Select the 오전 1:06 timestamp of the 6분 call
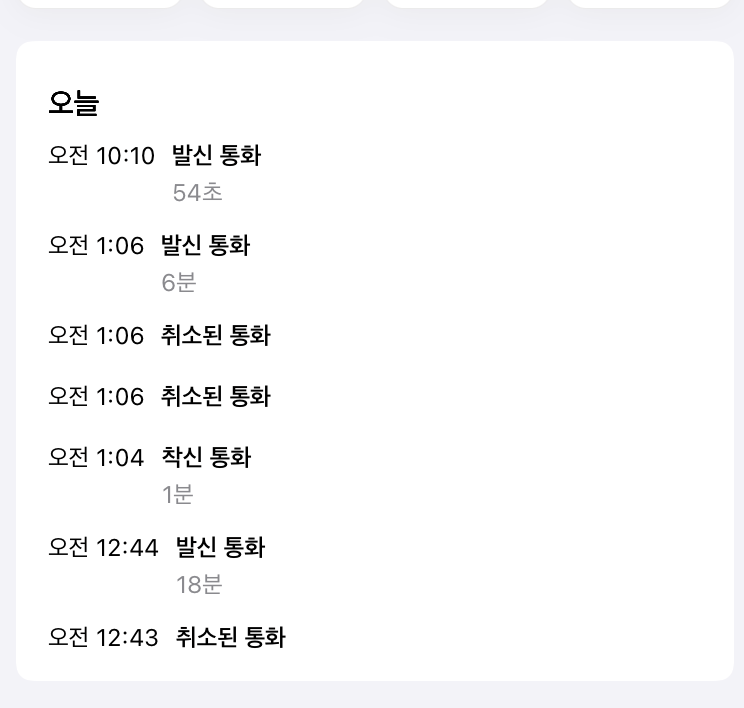This screenshot has height=708, width=744. [x=96, y=246]
